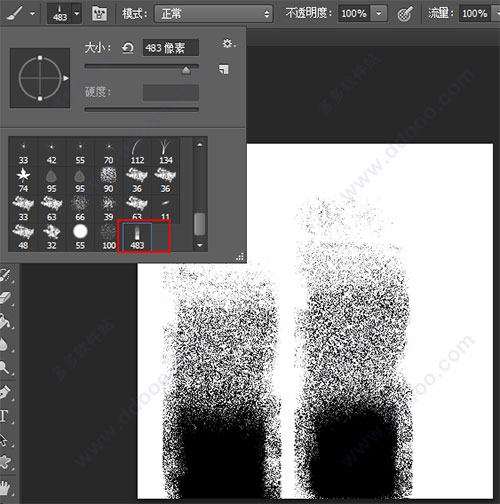Select the Eraser tool
This screenshot has height=504, width=500.
click(x=6, y=298)
